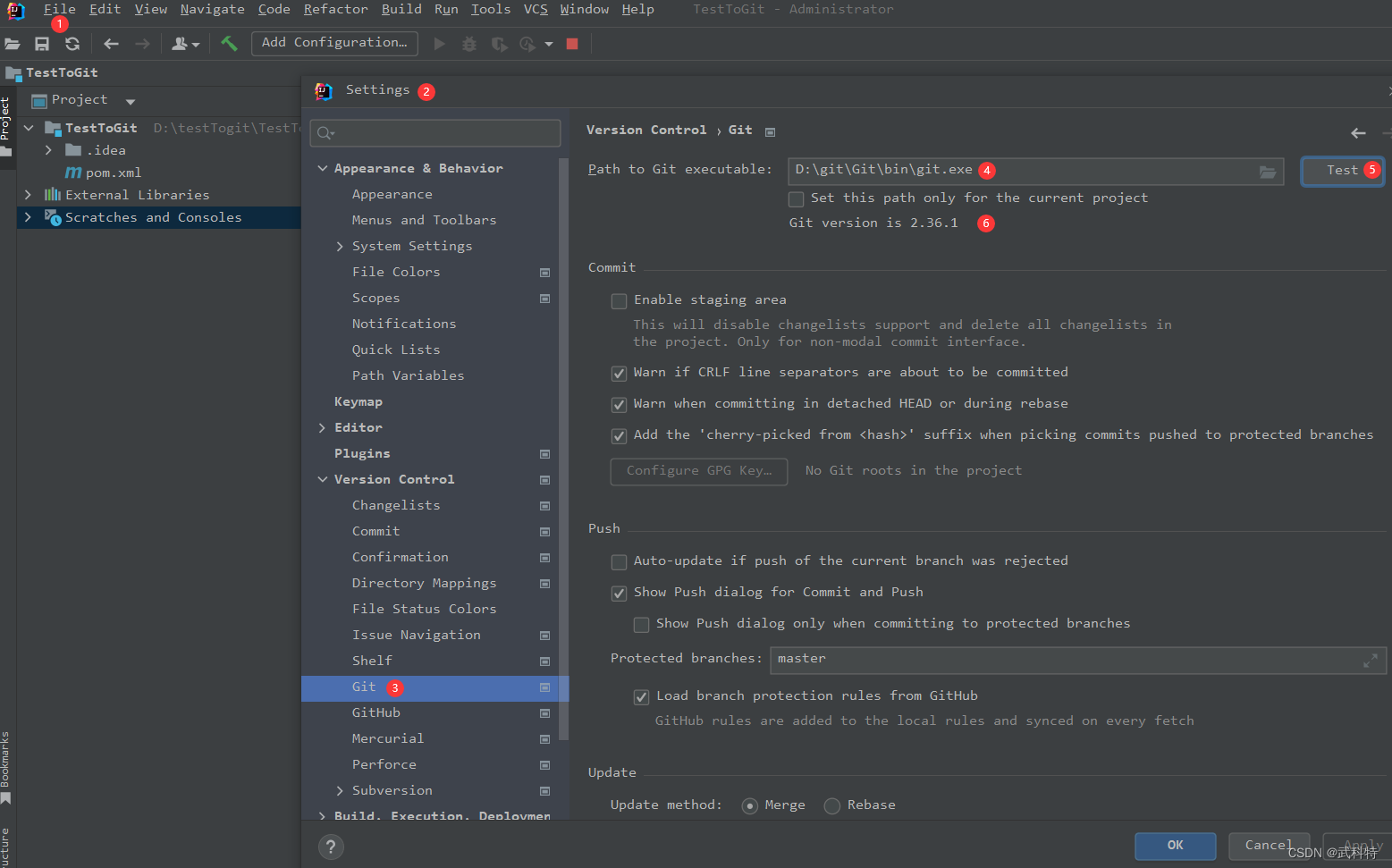Click the Open folder icon in main toolbar

tap(13, 44)
